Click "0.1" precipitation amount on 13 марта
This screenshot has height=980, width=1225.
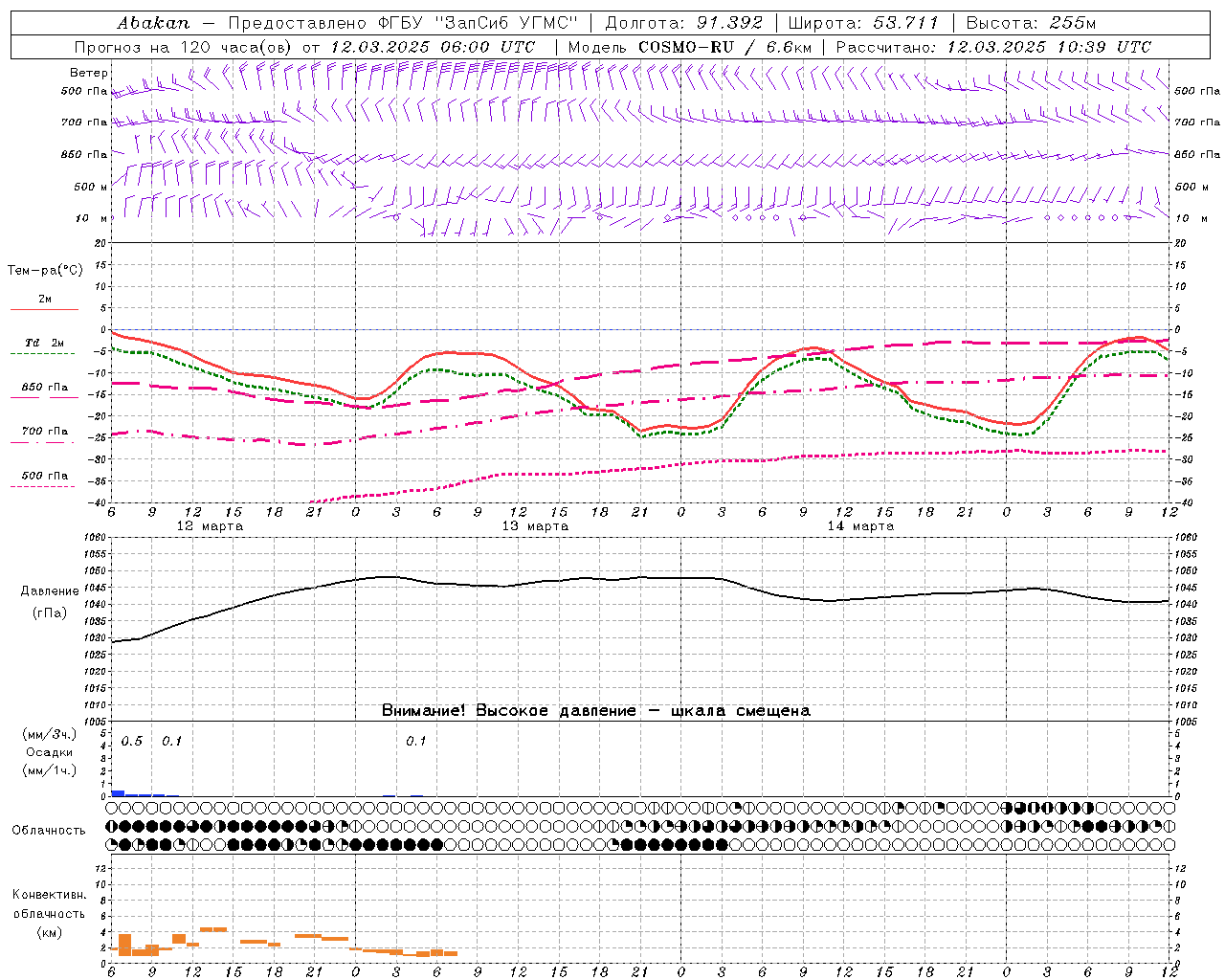416,742
